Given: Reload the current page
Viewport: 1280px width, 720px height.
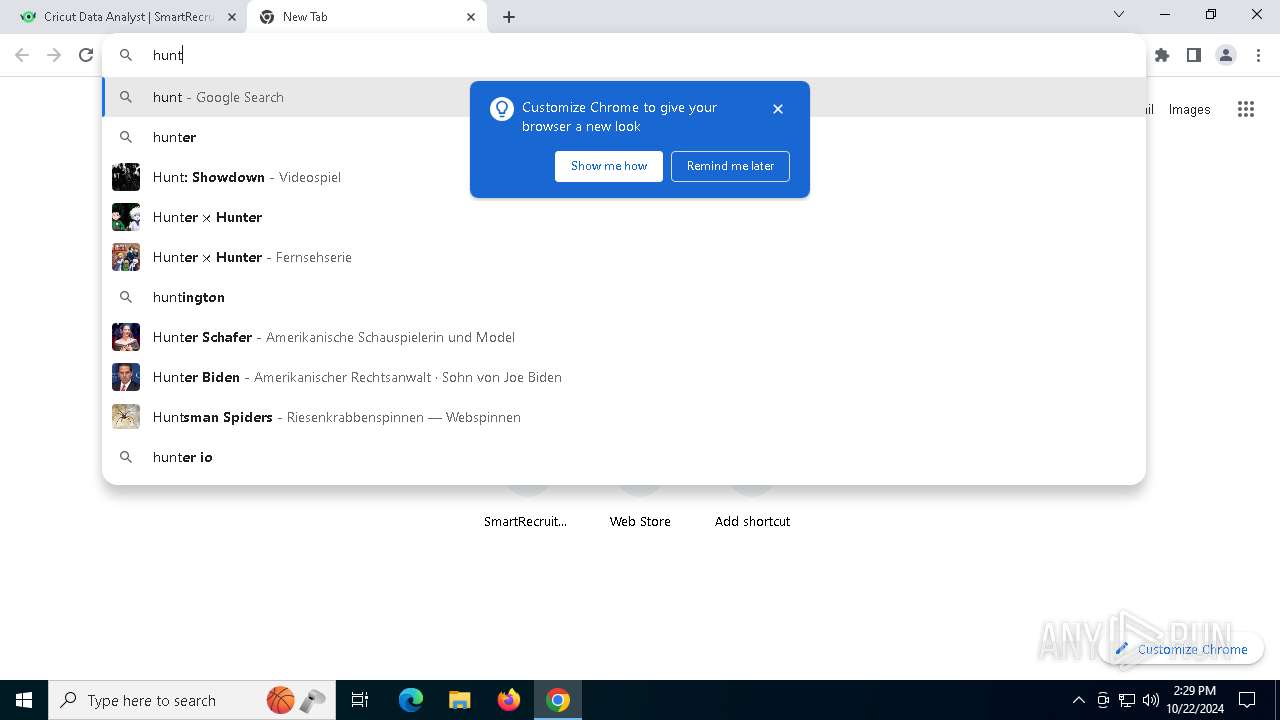Looking at the screenshot, I should point(86,55).
